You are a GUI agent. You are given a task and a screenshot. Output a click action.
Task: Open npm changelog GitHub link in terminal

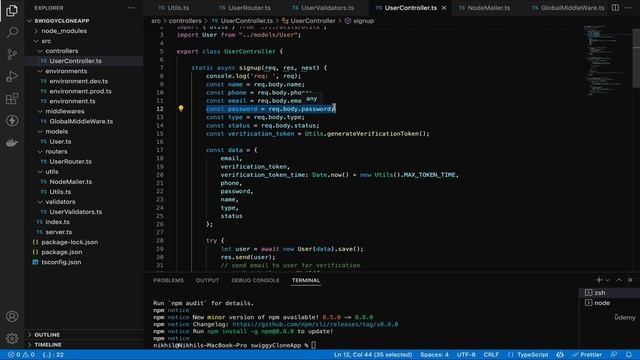coord(315,324)
